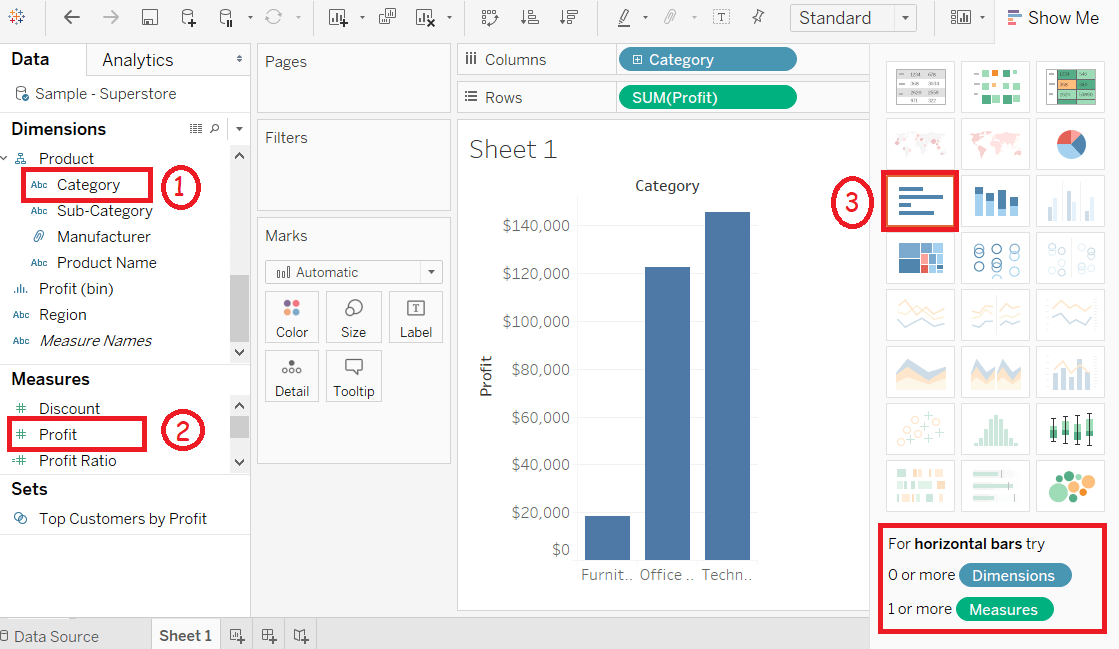The image size is (1119, 649).
Task: Click the New Worksheet tab icon at bottom
Action: (x=237, y=635)
